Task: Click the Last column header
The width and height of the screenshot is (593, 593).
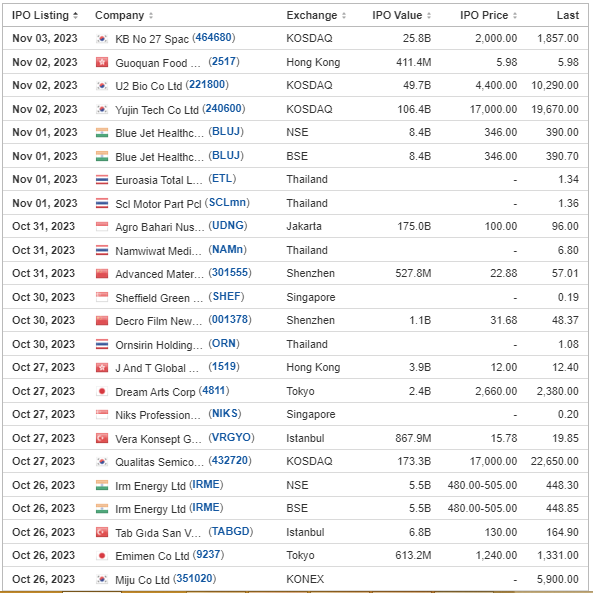Action: click(568, 16)
